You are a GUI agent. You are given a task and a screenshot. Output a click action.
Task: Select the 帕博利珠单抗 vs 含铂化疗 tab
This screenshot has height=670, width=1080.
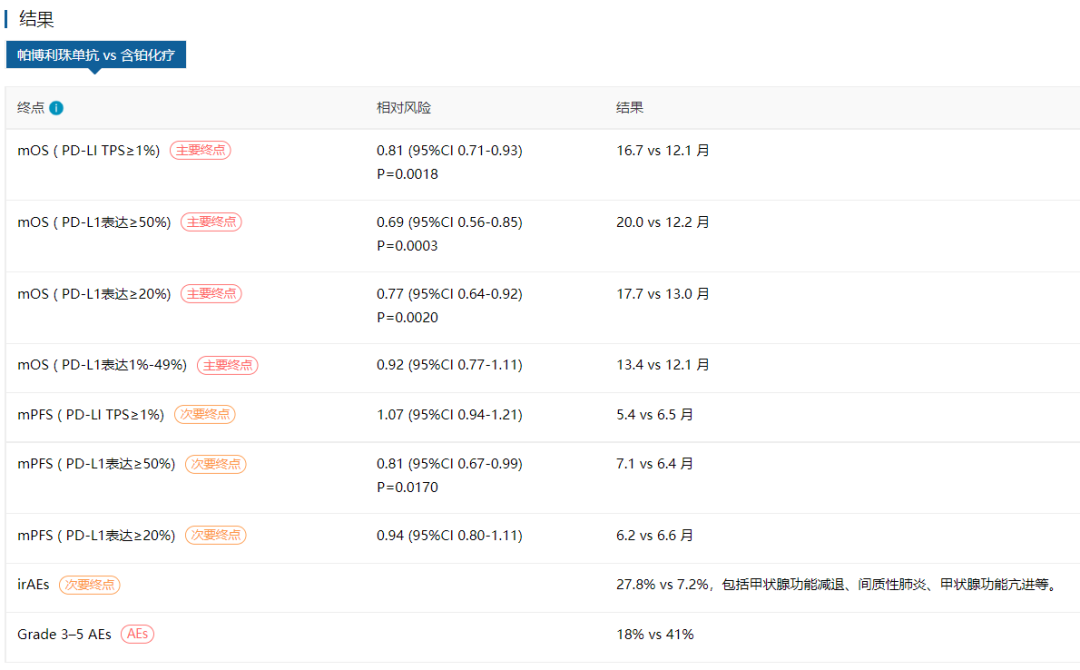click(x=96, y=55)
